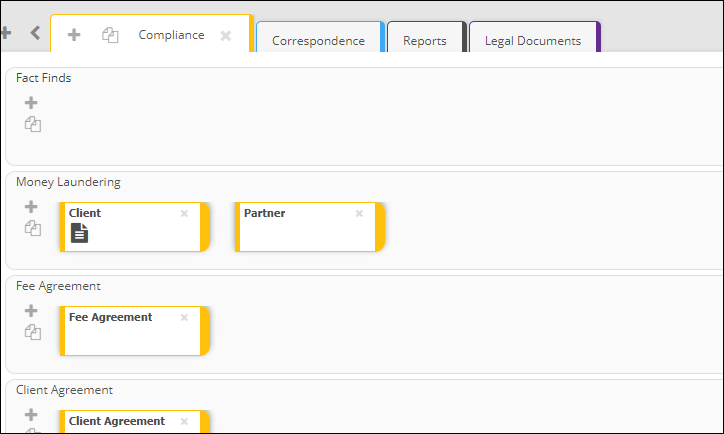Close the Compliance tab

point(225,36)
